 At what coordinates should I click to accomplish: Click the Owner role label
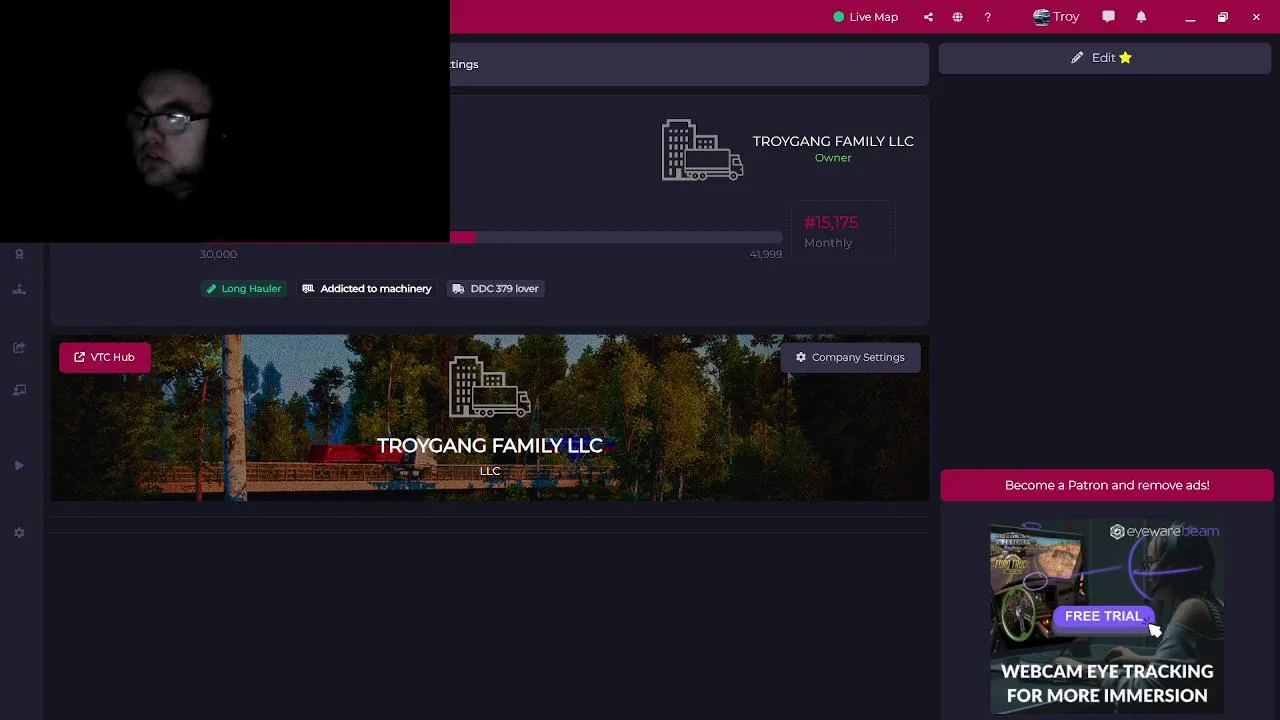(833, 158)
